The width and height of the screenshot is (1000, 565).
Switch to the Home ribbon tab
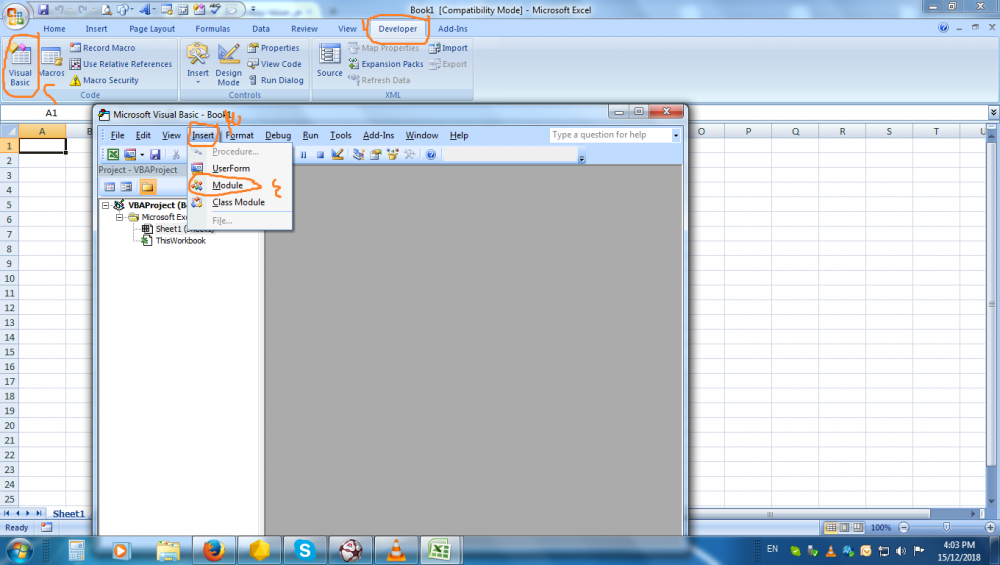(54, 29)
